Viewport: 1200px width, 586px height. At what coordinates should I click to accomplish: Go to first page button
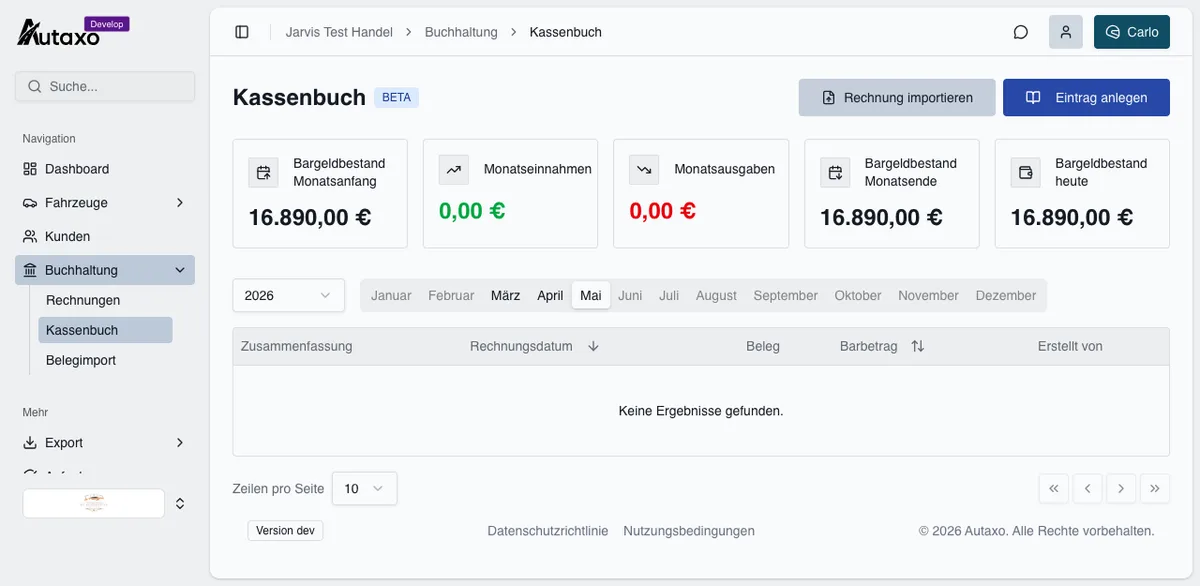(x=1053, y=488)
